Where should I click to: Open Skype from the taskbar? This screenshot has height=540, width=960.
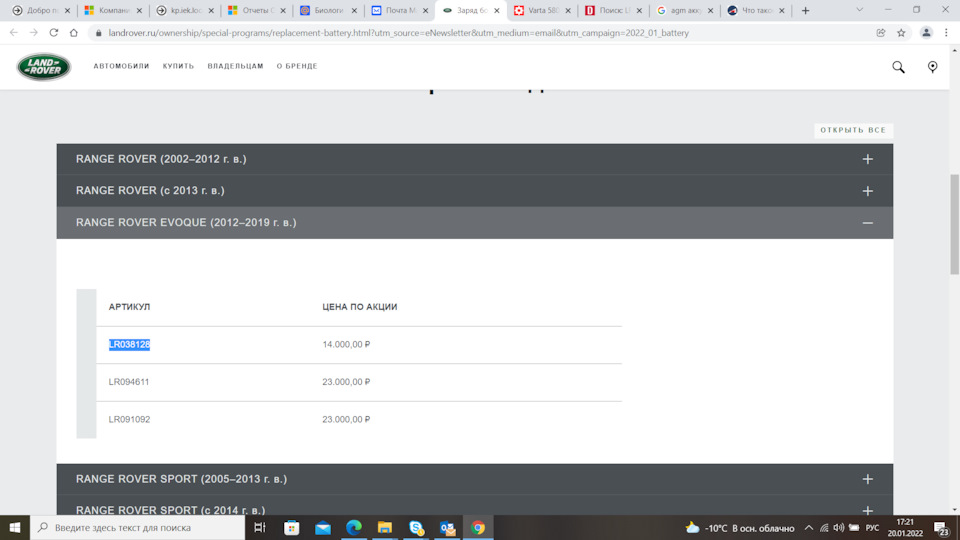coord(416,527)
